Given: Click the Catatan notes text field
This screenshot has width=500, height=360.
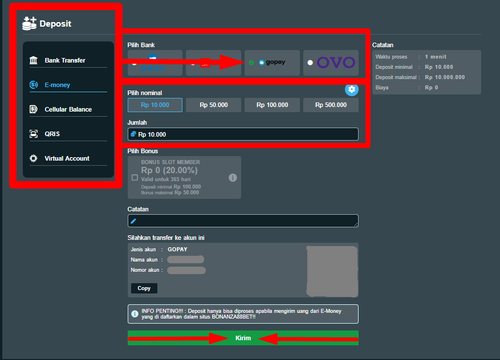Looking at the screenshot, I should point(243,221).
